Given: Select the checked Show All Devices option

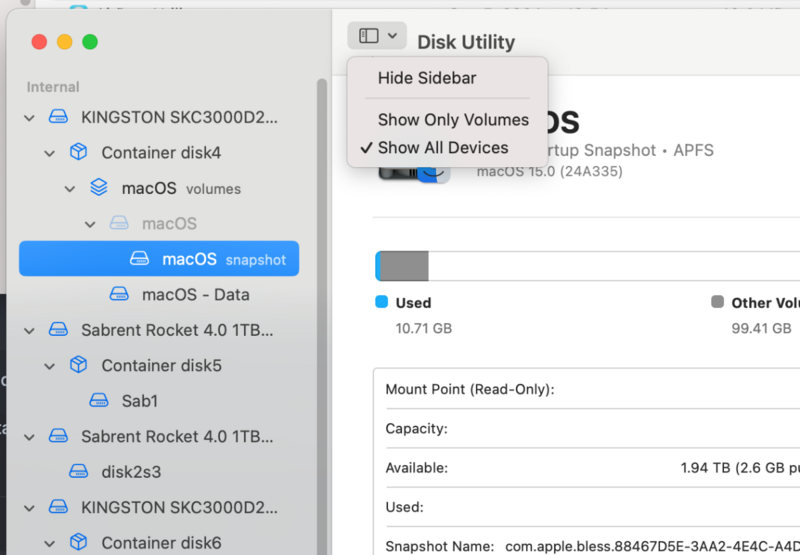Looking at the screenshot, I should tap(443, 148).
